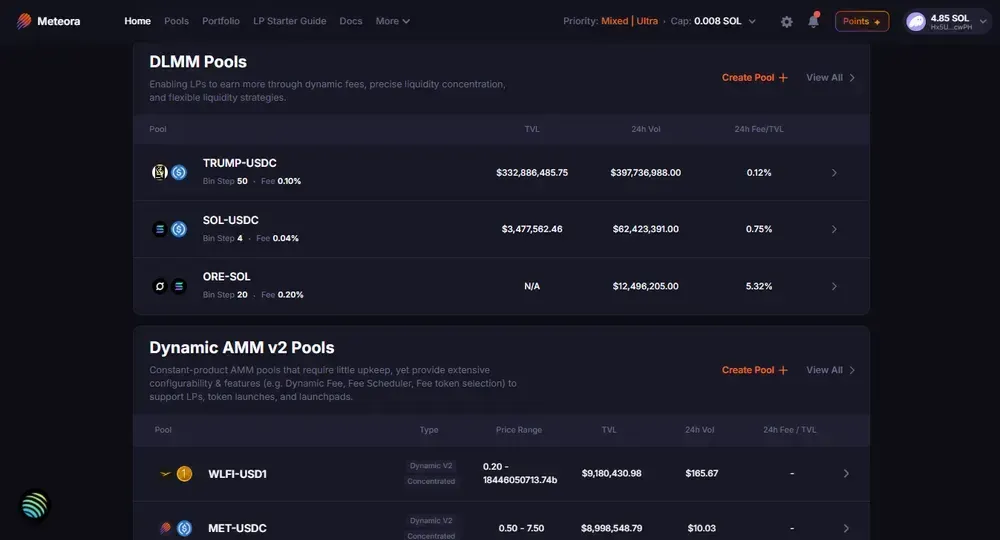Click SOL token icon in SOL-USDC row
This screenshot has width=1000, height=540.
pos(159,229)
